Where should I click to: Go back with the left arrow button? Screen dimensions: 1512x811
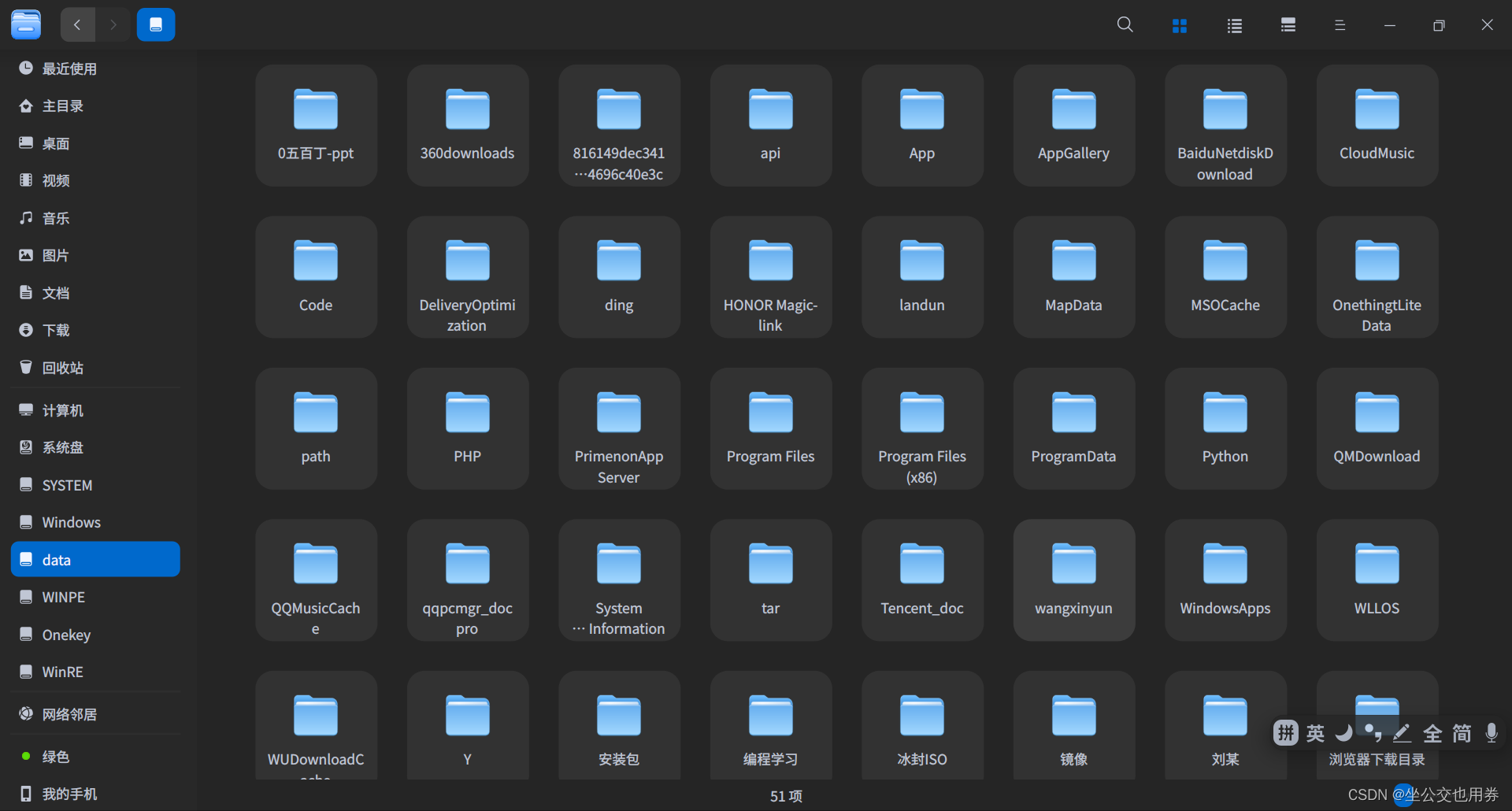coord(77,25)
